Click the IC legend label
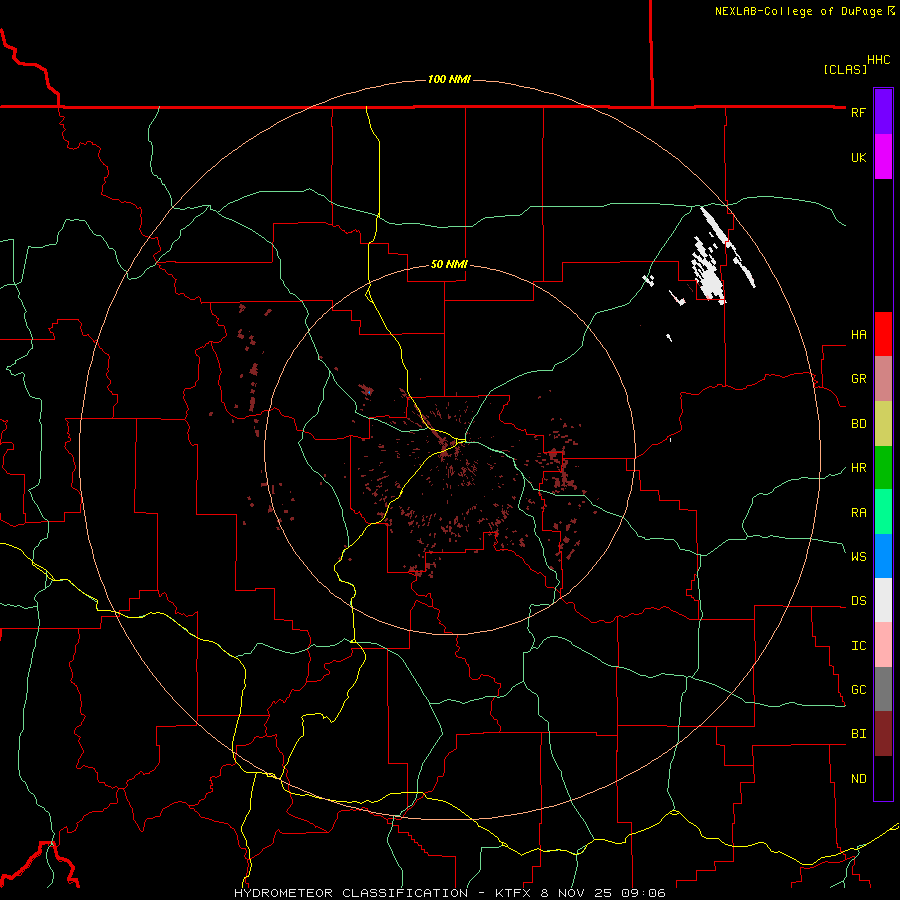900x900 pixels. pos(858,646)
